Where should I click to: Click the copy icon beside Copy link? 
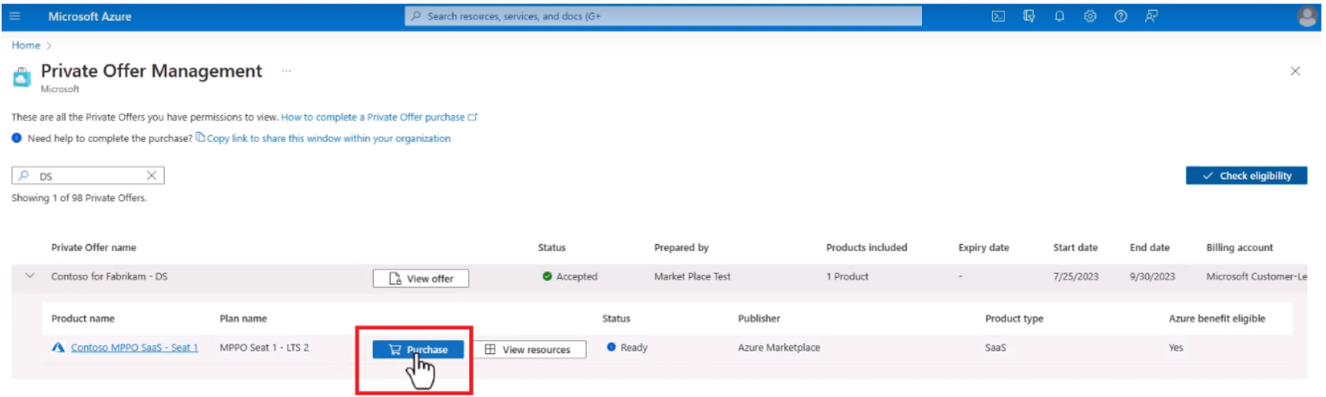coord(200,138)
